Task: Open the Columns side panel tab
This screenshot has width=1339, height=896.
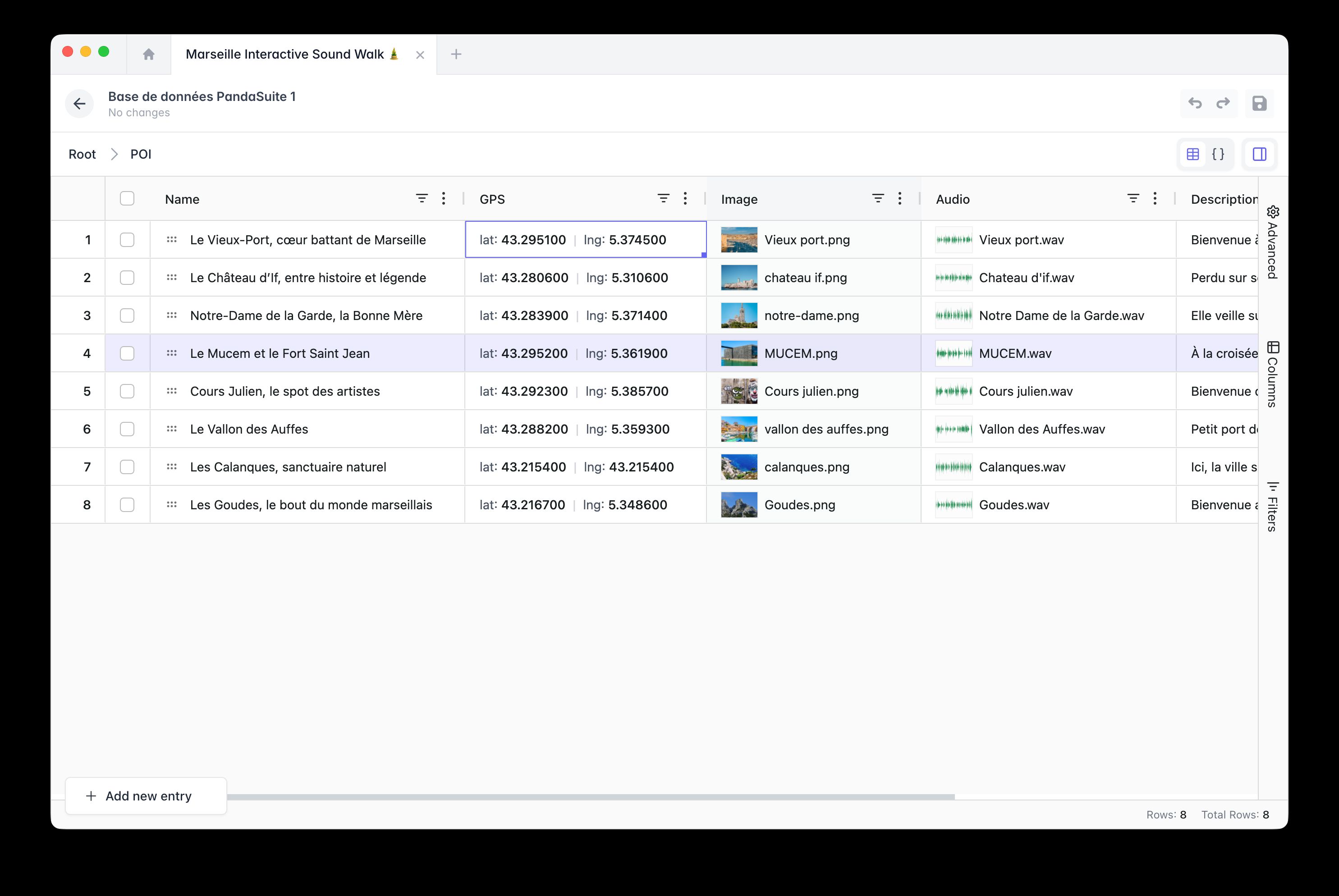Action: pyautogui.click(x=1273, y=374)
